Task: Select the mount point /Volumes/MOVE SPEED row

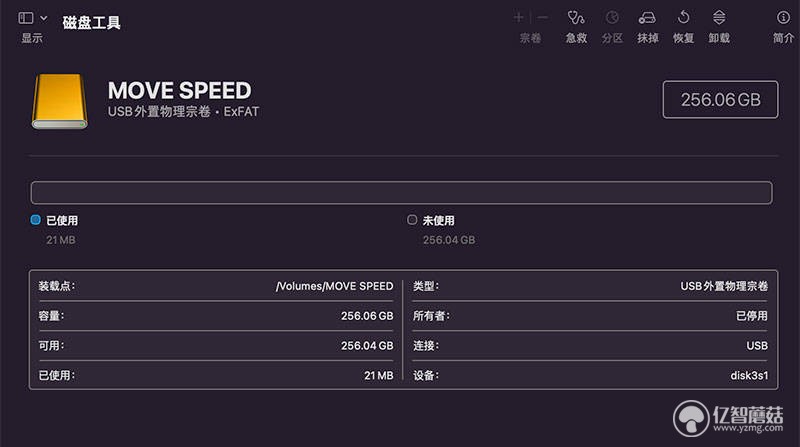Action: (216, 286)
